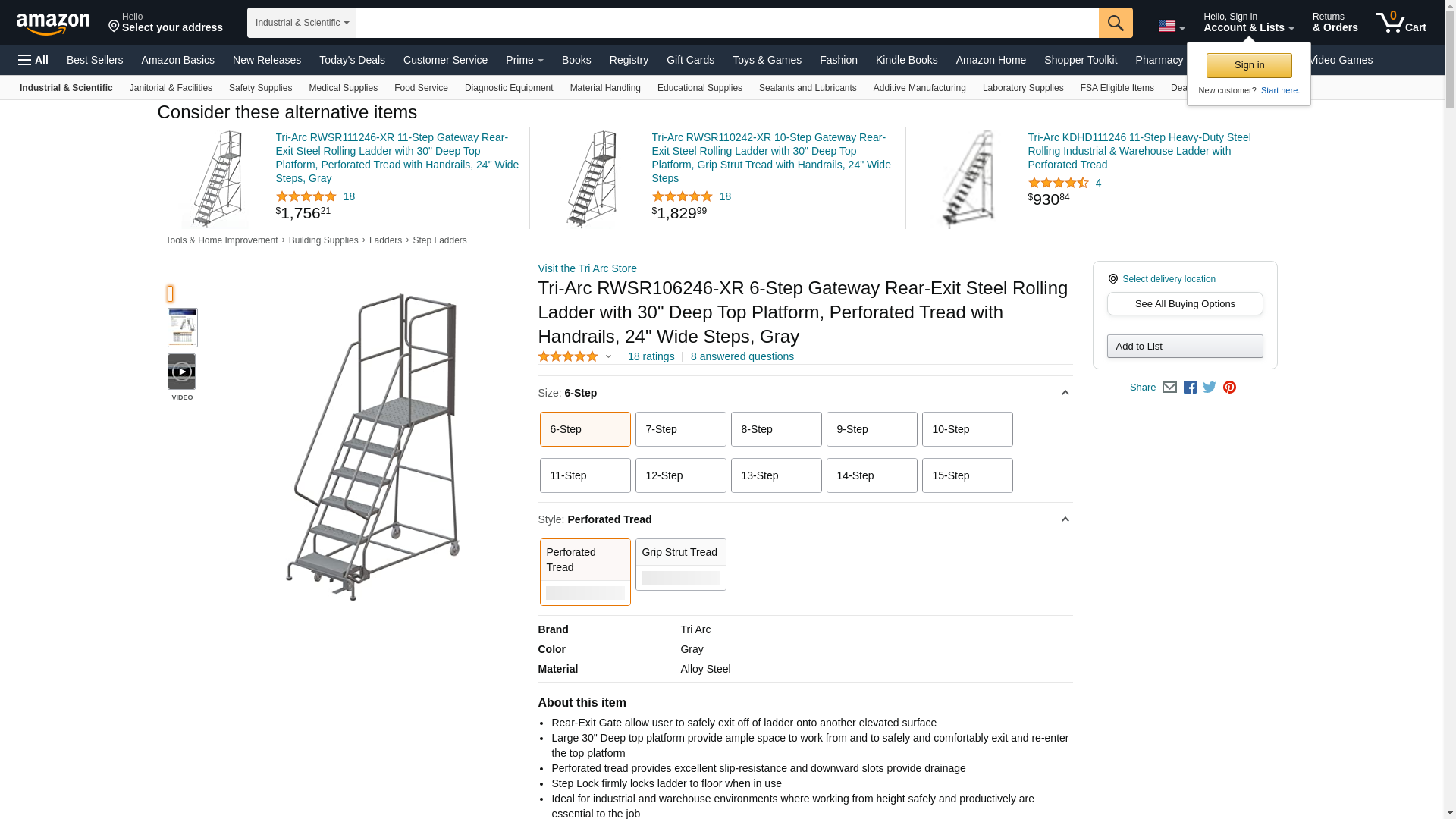Select the 8-Step size option

pyautogui.click(x=776, y=429)
